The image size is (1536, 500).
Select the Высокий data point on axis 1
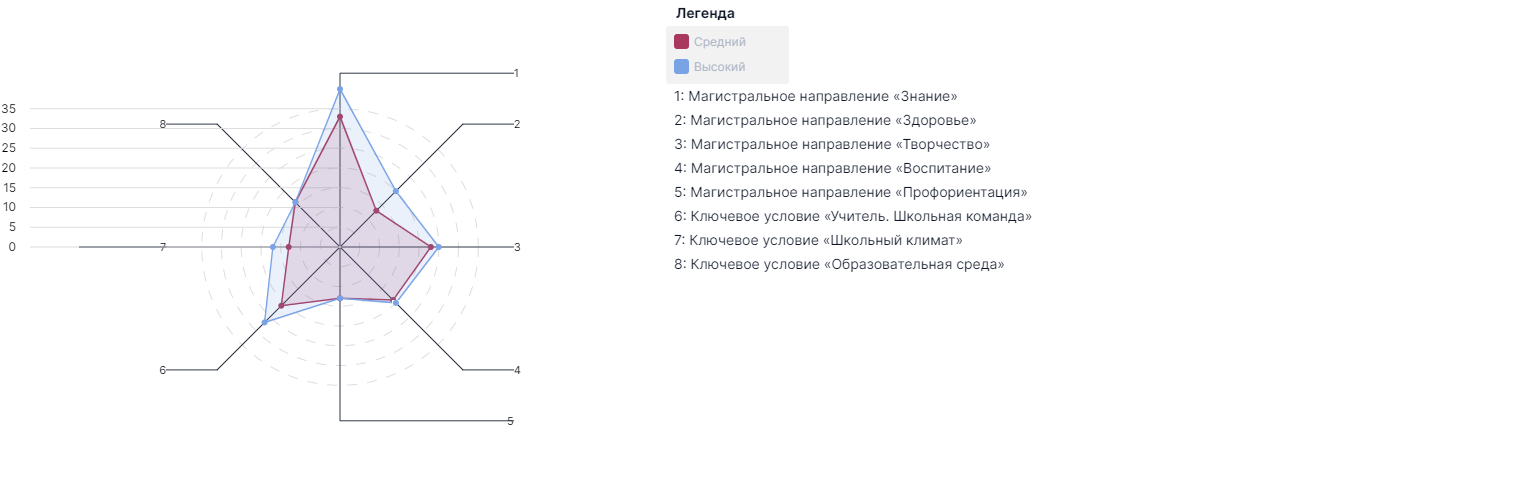tap(340, 89)
